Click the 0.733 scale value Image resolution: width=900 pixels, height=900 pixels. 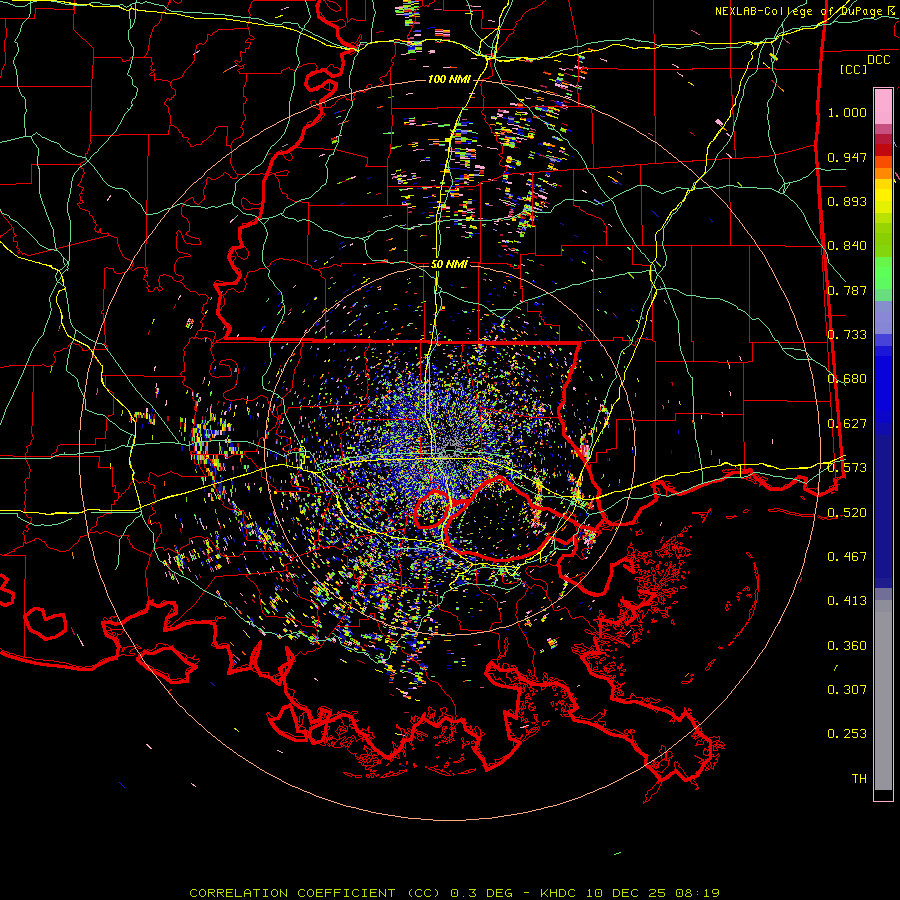click(x=847, y=335)
